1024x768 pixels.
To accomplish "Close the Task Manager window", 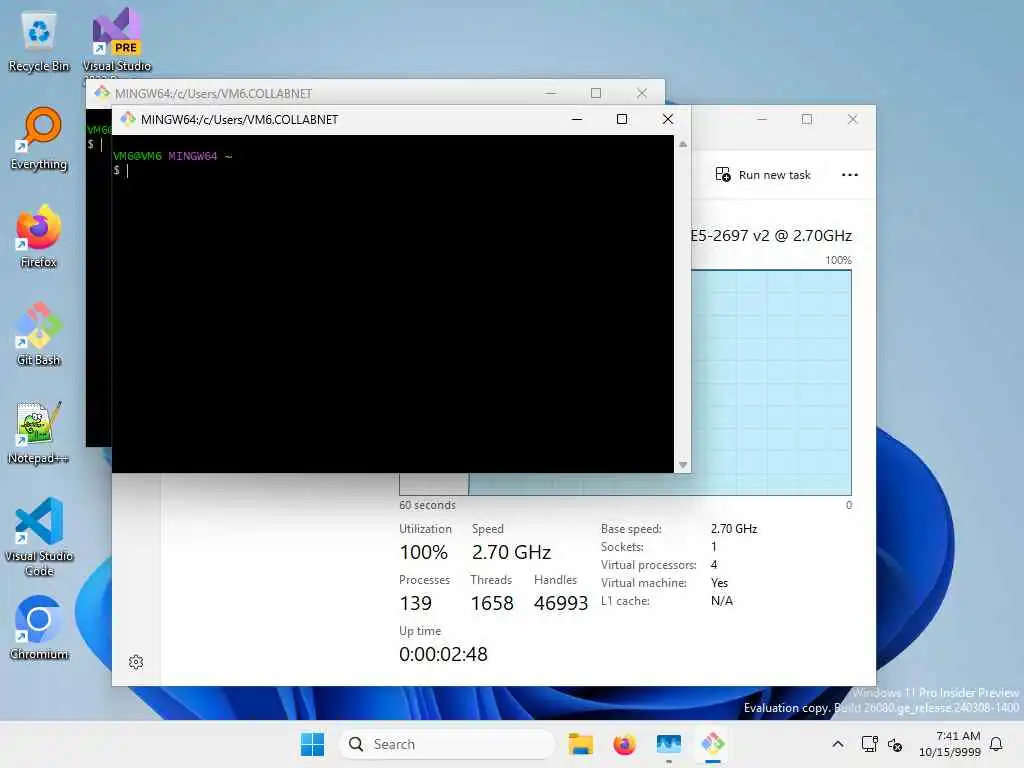I will (x=852, y=119).
